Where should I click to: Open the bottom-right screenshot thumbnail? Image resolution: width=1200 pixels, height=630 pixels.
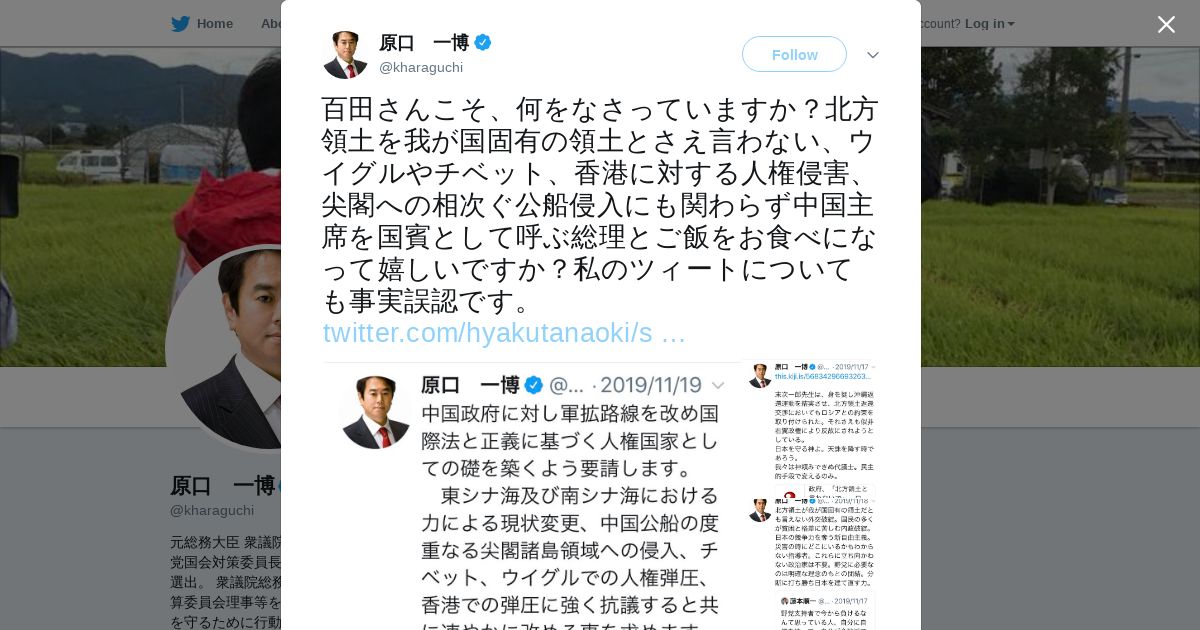tap(811, 610)
